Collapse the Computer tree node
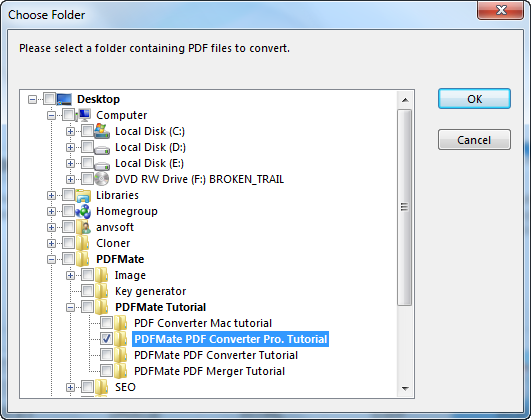The width and height of the screenshot is (531, 420). point(51,116)
